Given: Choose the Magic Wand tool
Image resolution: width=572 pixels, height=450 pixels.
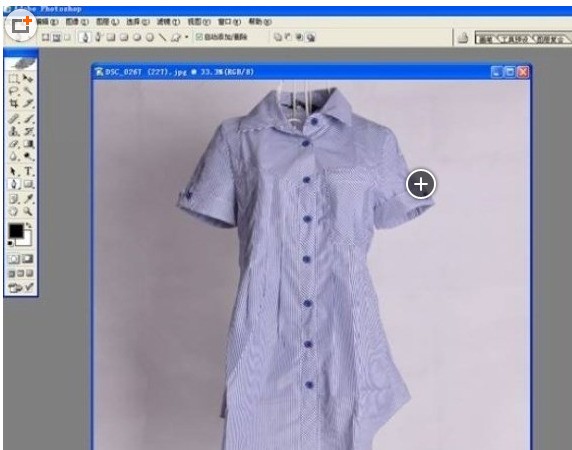Looking at the screenshot, I should pos(28,91).
